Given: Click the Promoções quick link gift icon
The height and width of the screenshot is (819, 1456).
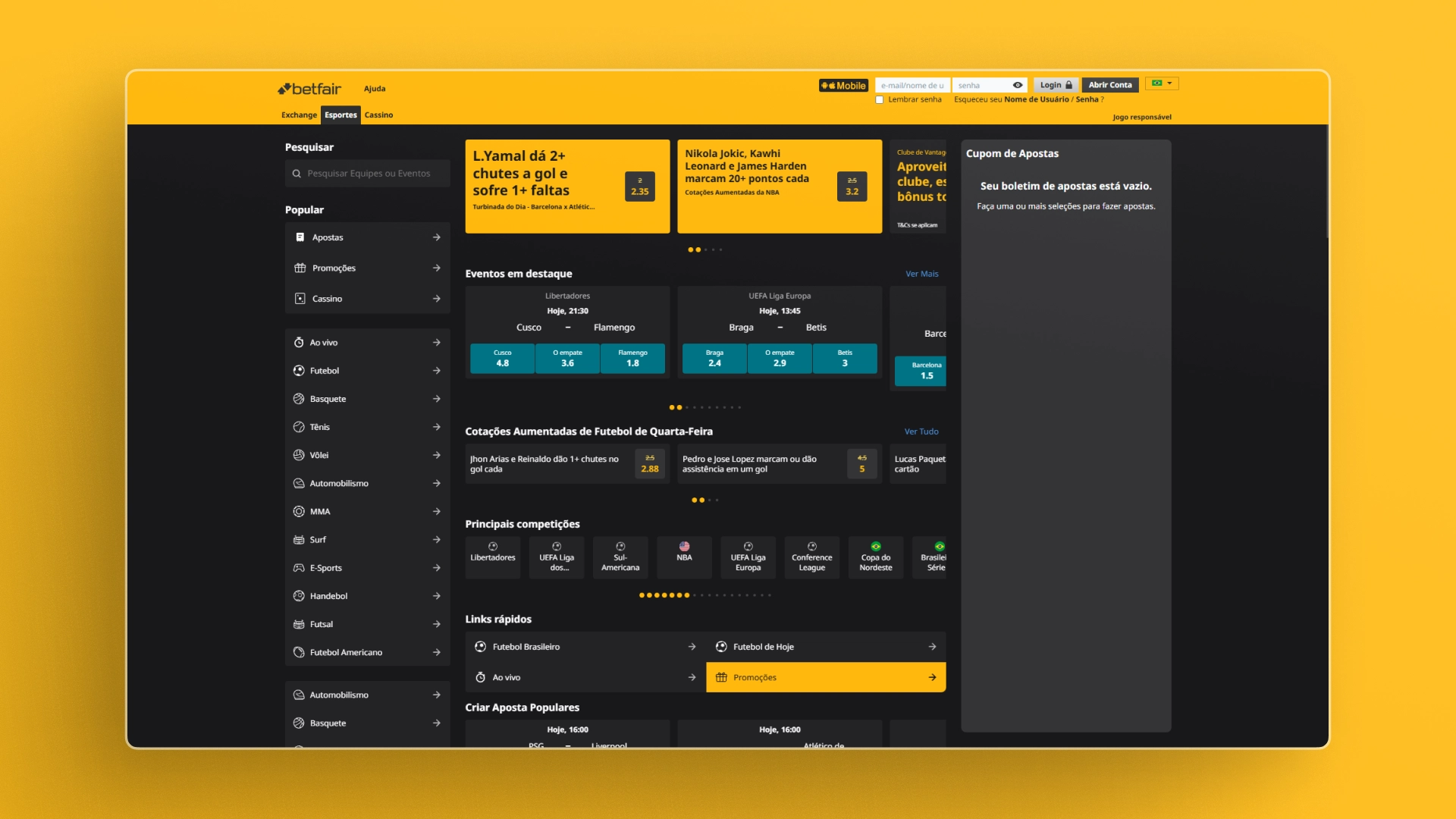Looking at the screenshot, I should pyautogui.click(x=721, y=677).
